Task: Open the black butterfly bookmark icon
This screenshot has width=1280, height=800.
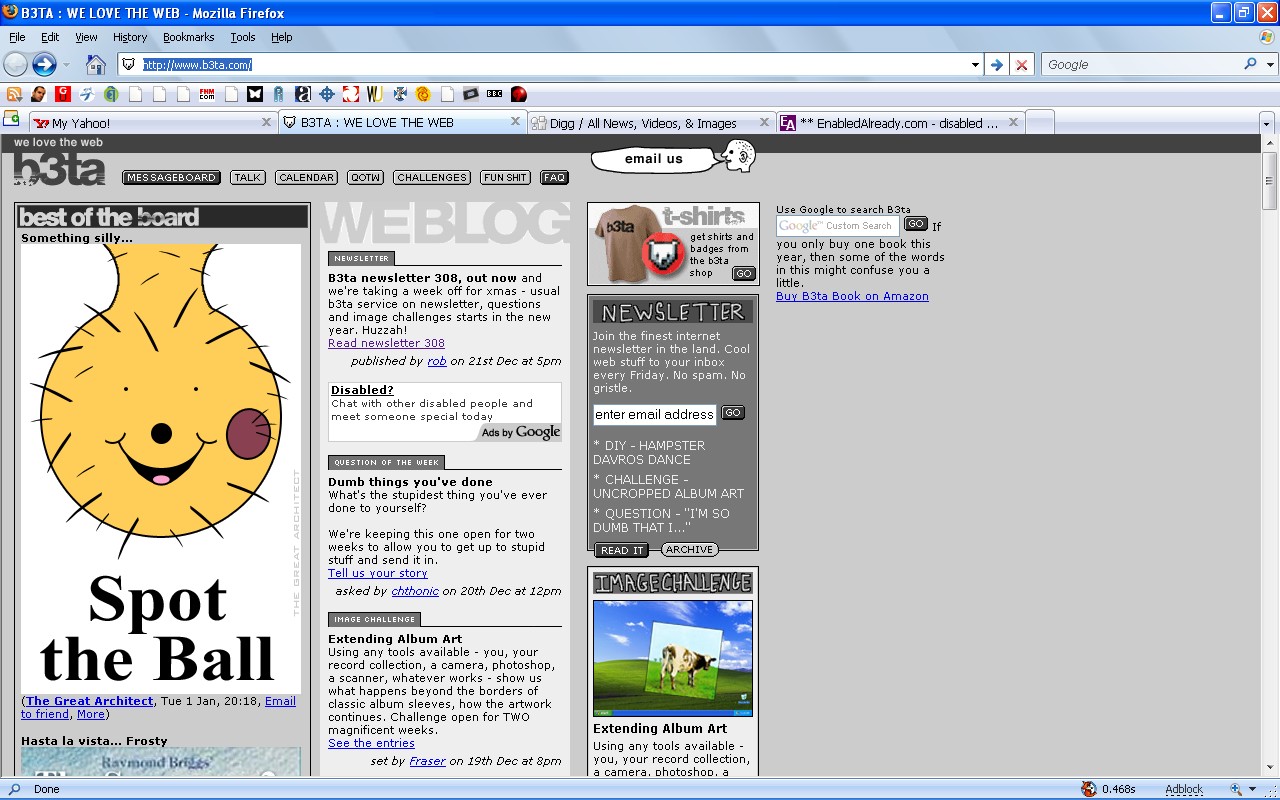Action: pyautogui.click(x=255, y=94)
